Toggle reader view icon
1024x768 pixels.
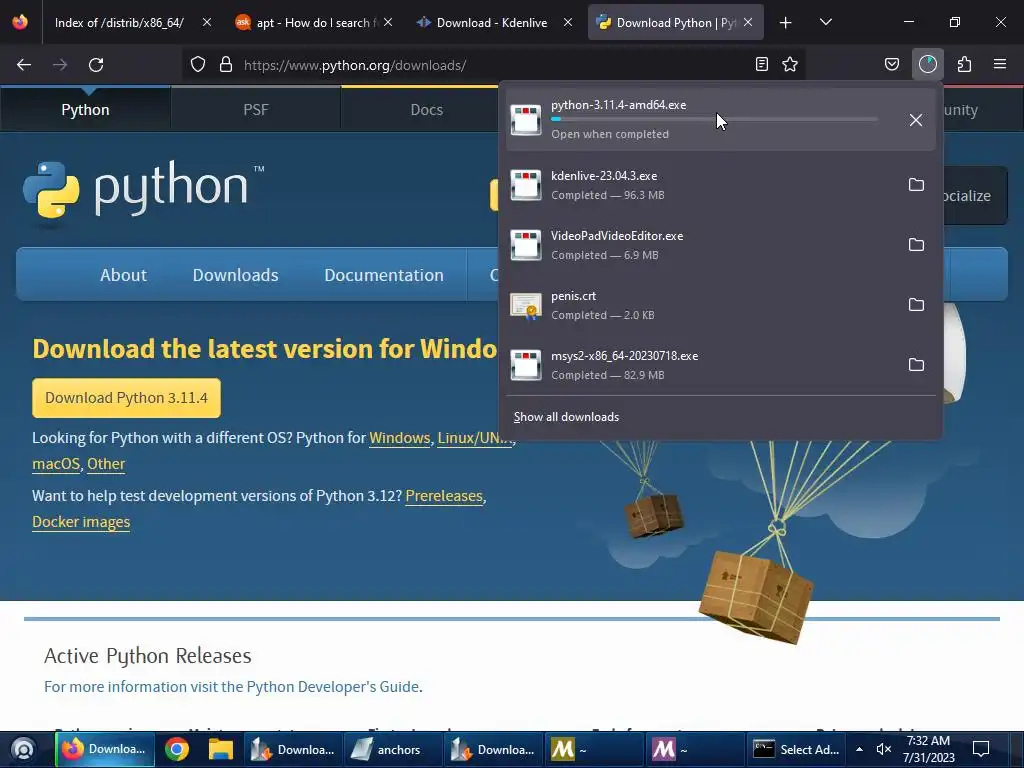click(x=761, y=65)
